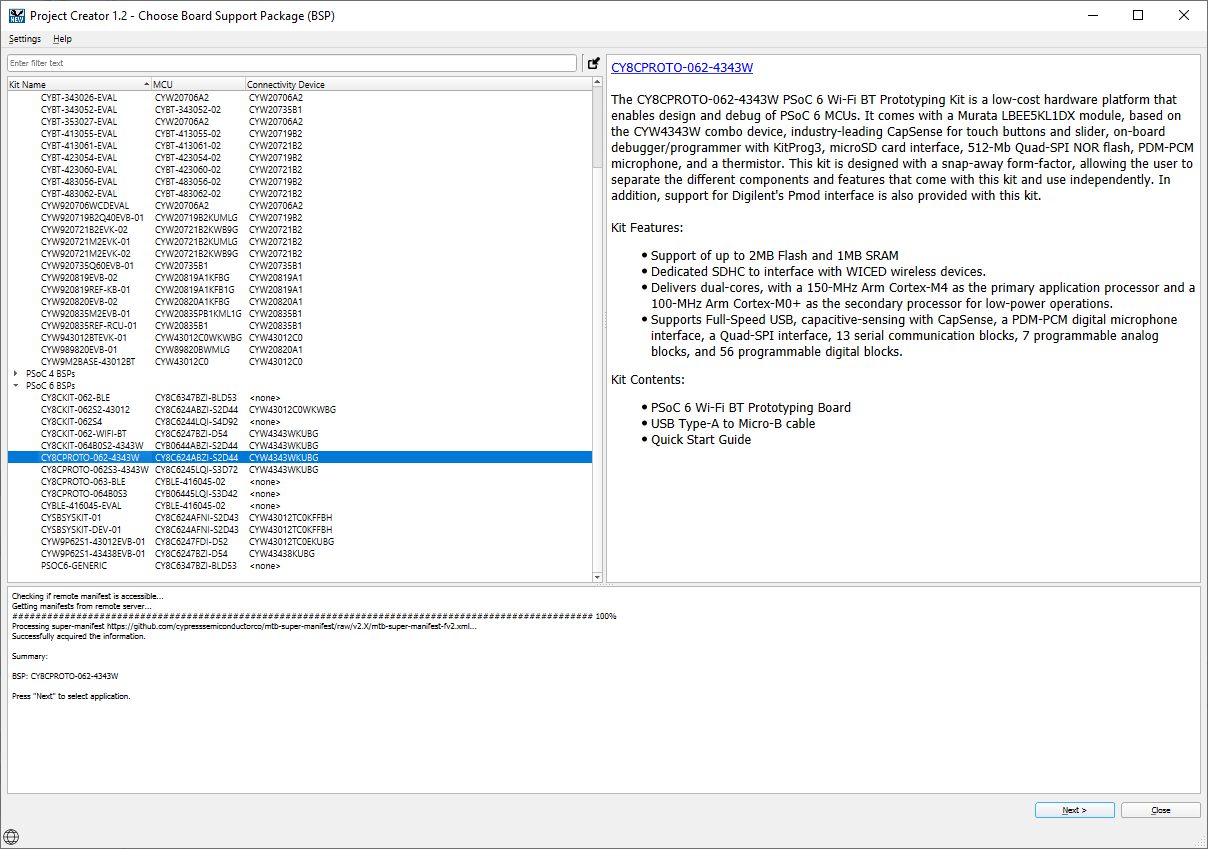The image size is (1208, 849).
Task: Select the CY8CKIT-062-BLE kit row
Action: [300, 397]
